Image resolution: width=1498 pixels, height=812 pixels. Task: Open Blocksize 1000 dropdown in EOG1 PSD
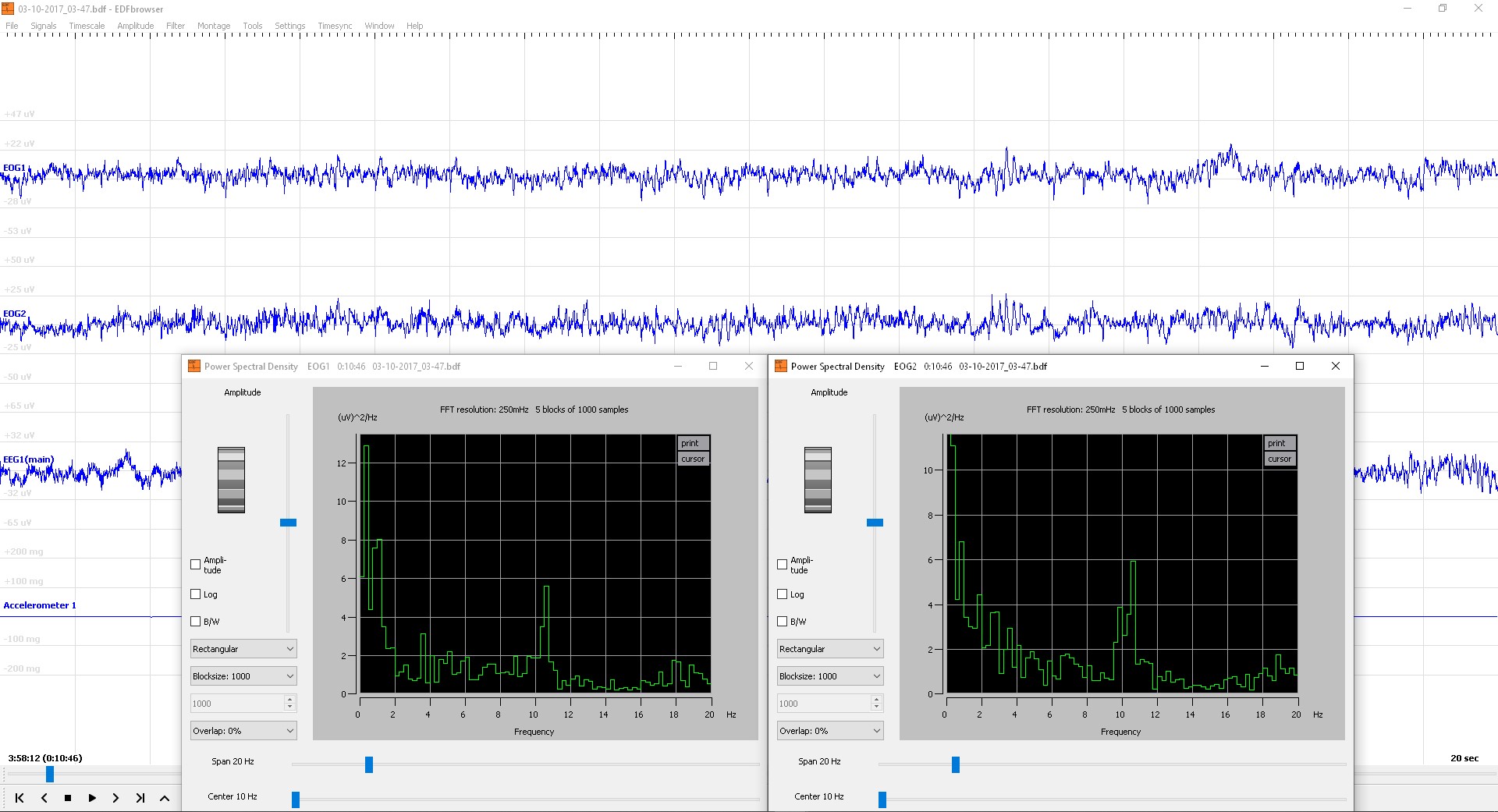(x=243, y=676)
